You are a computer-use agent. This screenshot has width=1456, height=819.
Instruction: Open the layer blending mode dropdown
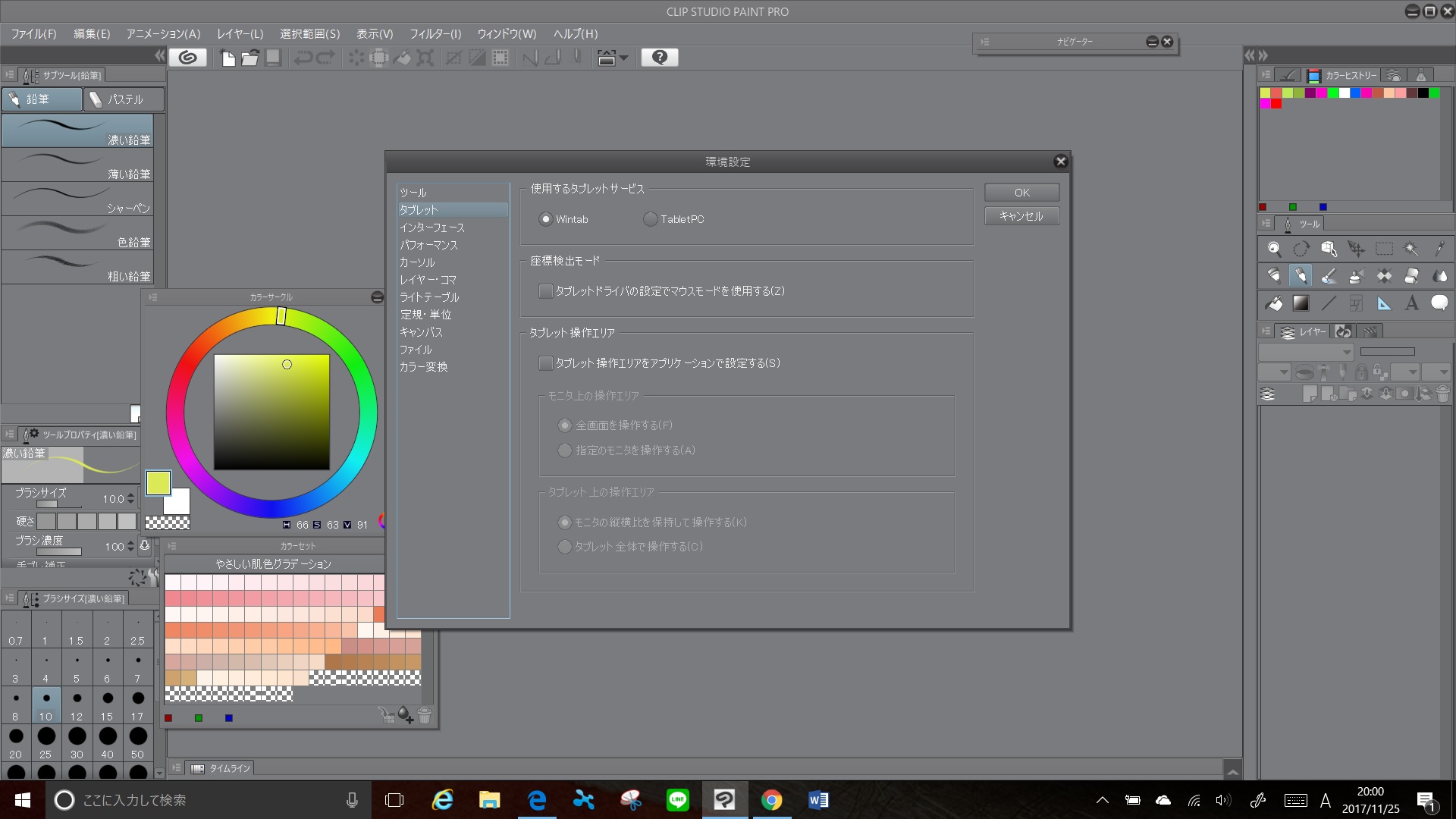coord(1305,352)
